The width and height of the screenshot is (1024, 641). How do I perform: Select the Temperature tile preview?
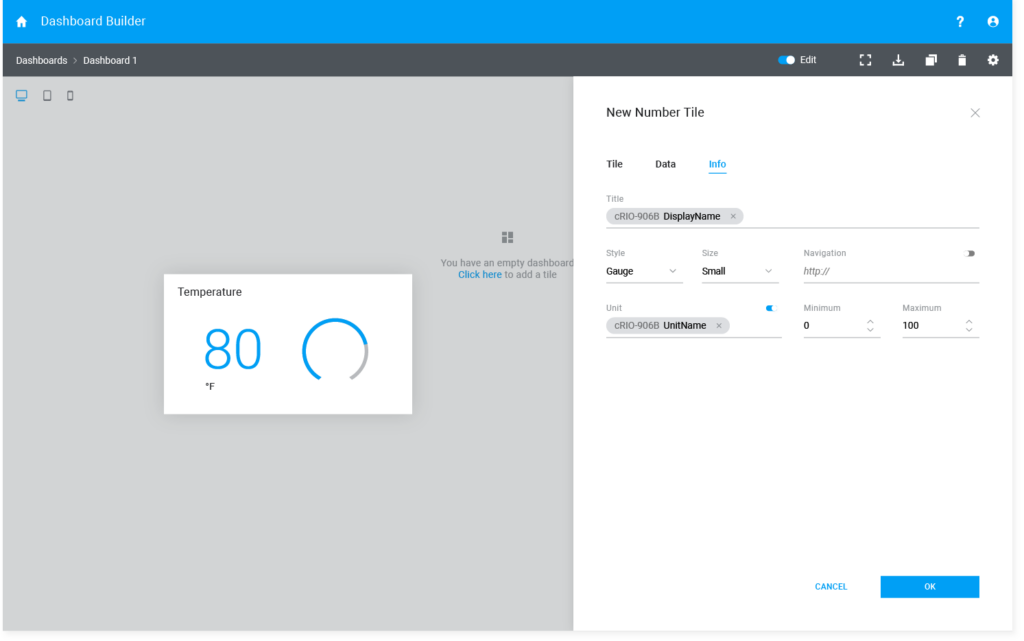(288, 344)
